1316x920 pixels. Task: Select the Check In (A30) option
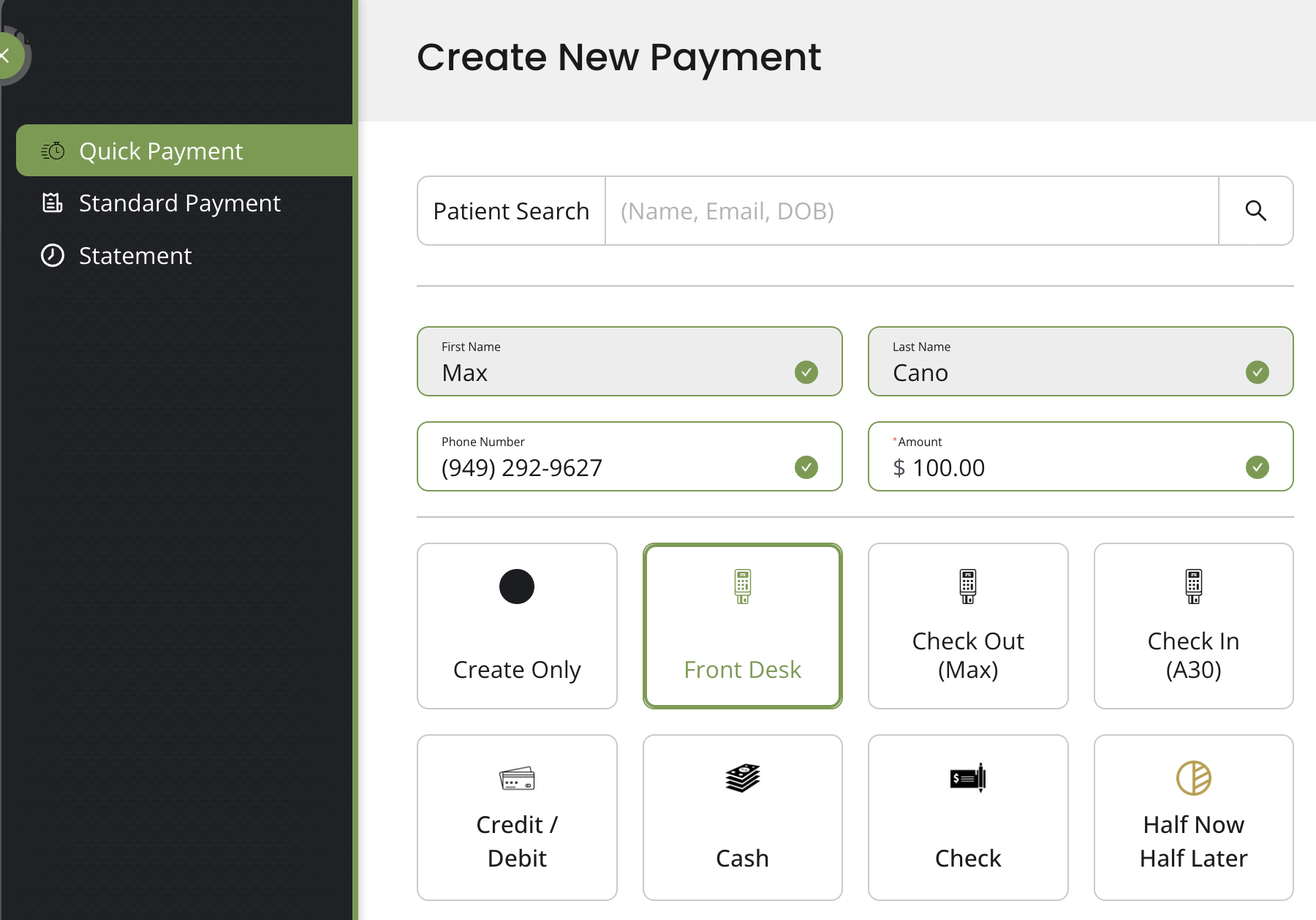tap(1193, 626)
